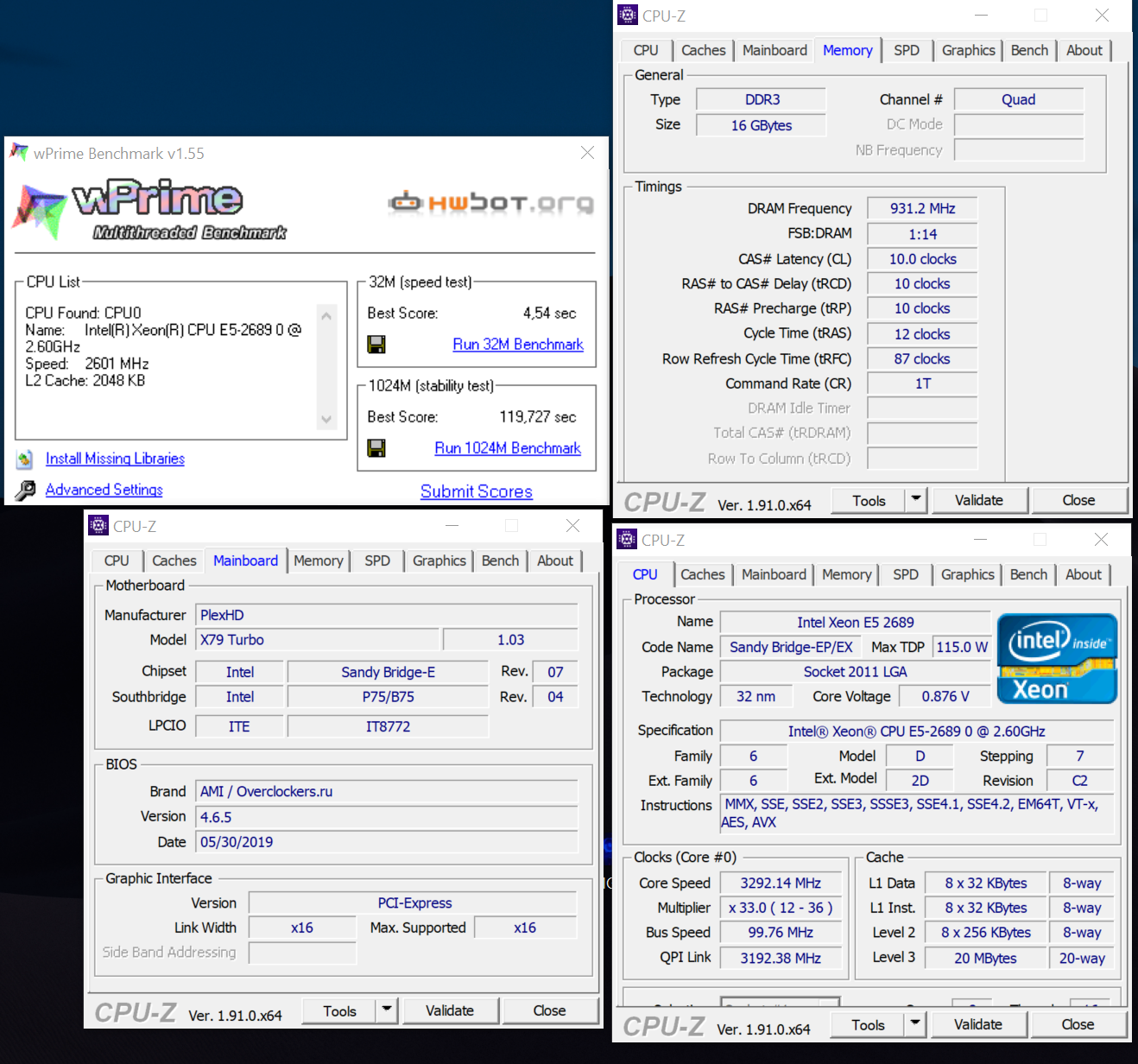The height and width of the screenshot is (1064, 1138).
Task: Click the motherboard Model field X79 Turbo
Action: [x=318, y=640]
